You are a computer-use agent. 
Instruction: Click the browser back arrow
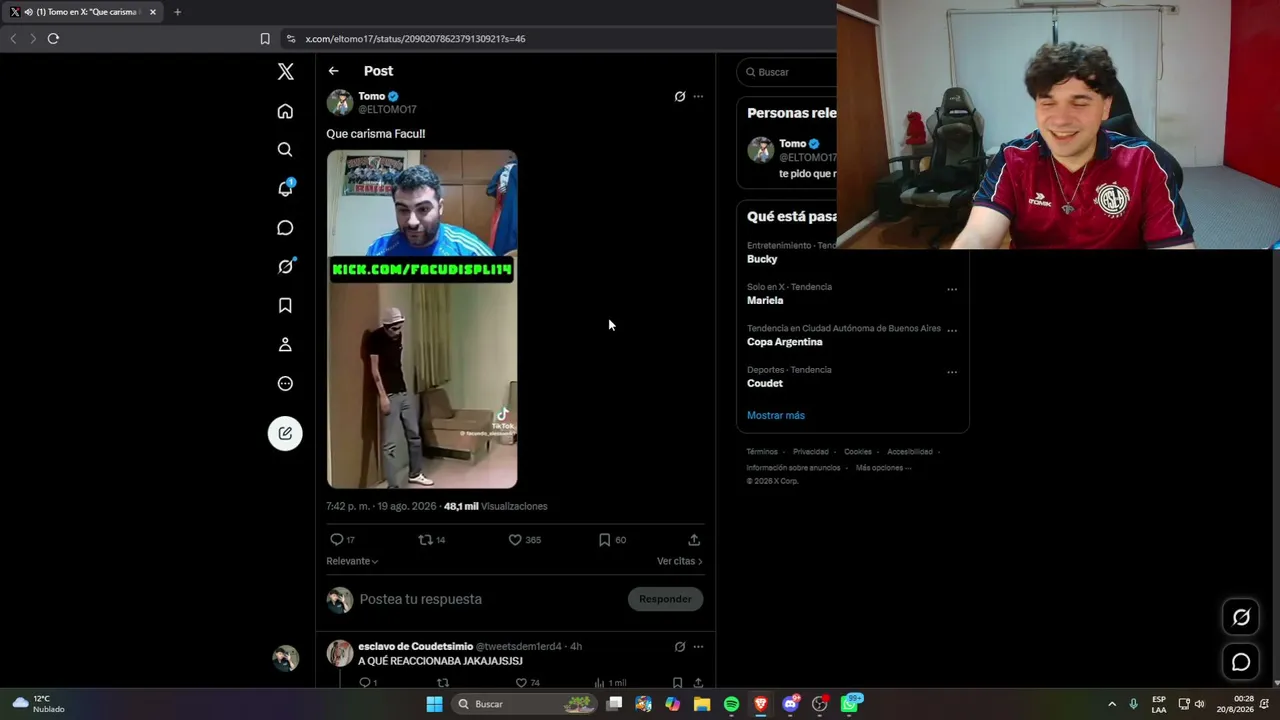pos(13,39)
